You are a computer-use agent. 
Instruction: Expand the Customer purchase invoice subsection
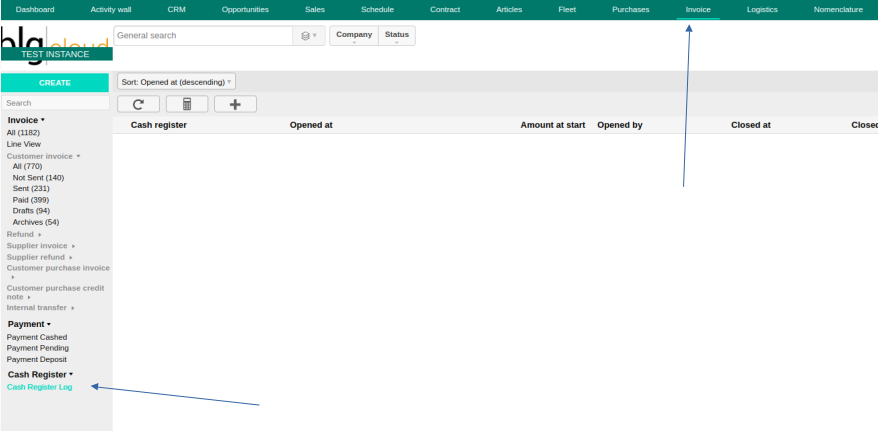click(58, 272)
